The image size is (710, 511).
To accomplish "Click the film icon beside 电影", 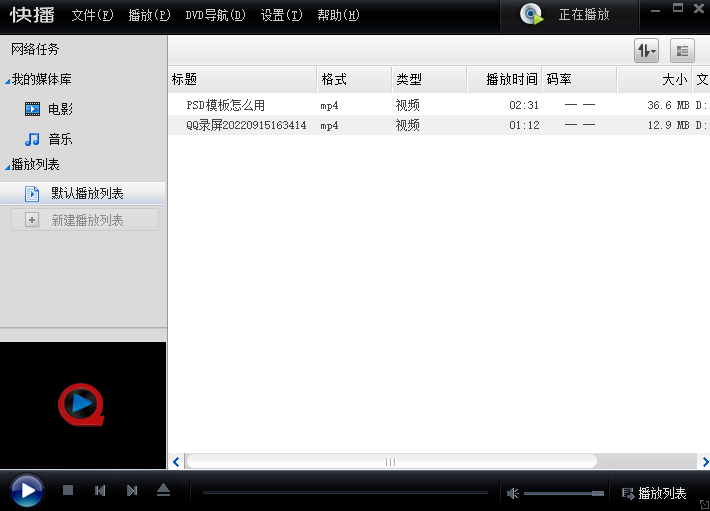I will point(32,109).
